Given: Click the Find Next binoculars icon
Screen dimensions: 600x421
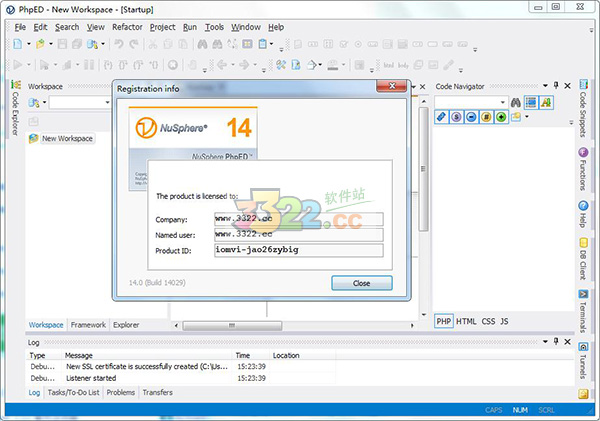Looking at the screenshot, I should (217, 44).
